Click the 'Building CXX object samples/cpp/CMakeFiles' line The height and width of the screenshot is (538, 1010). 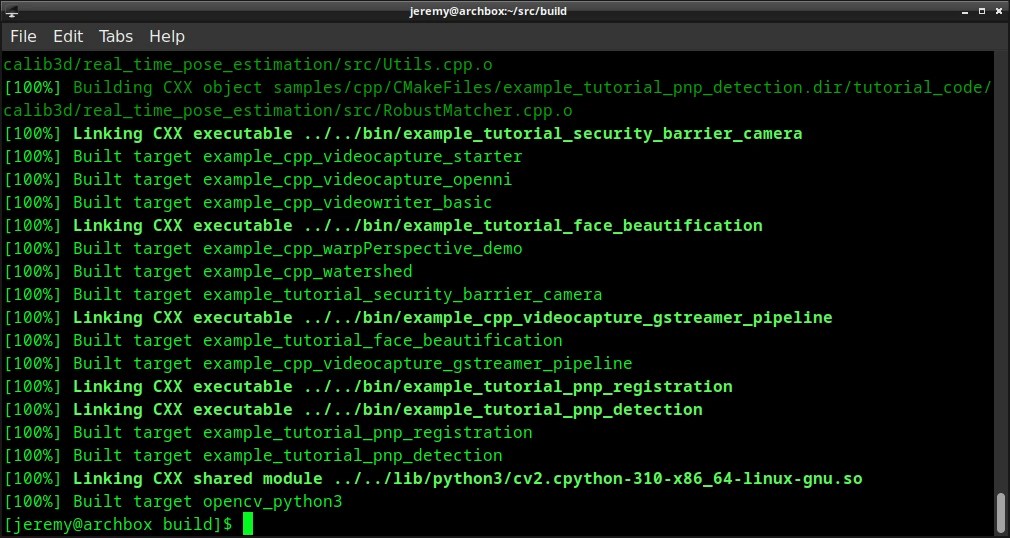(x=497, y=88)
